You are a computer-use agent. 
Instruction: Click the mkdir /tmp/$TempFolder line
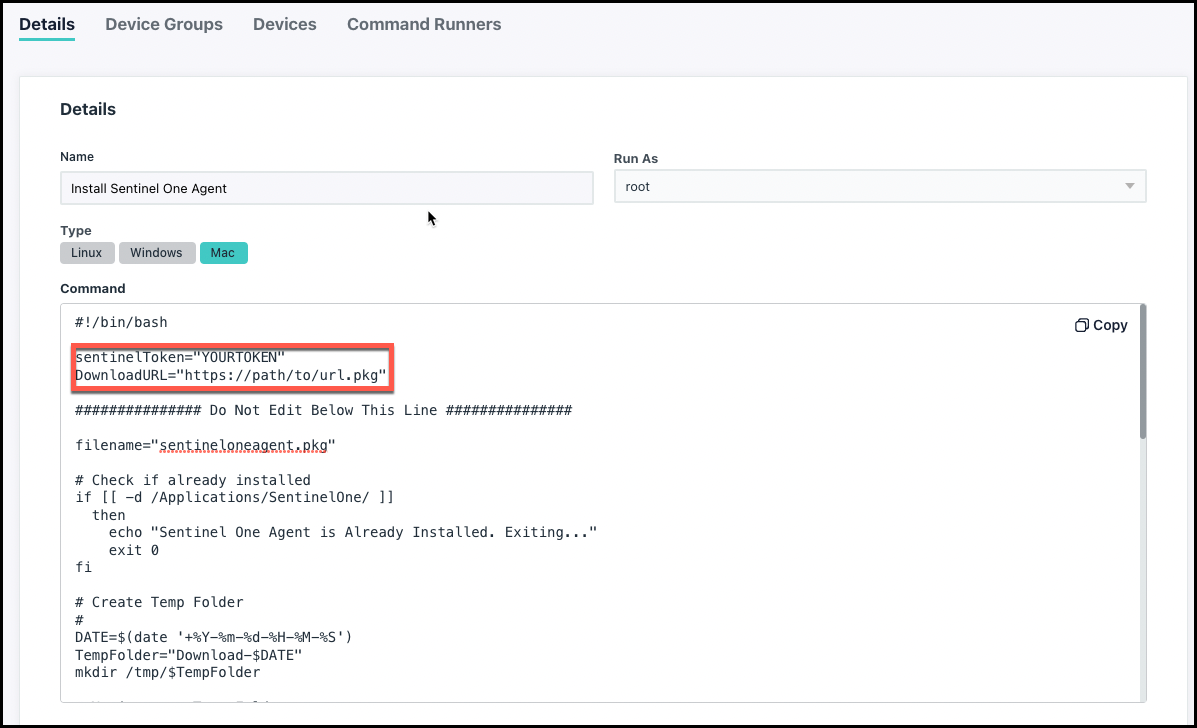167,672
